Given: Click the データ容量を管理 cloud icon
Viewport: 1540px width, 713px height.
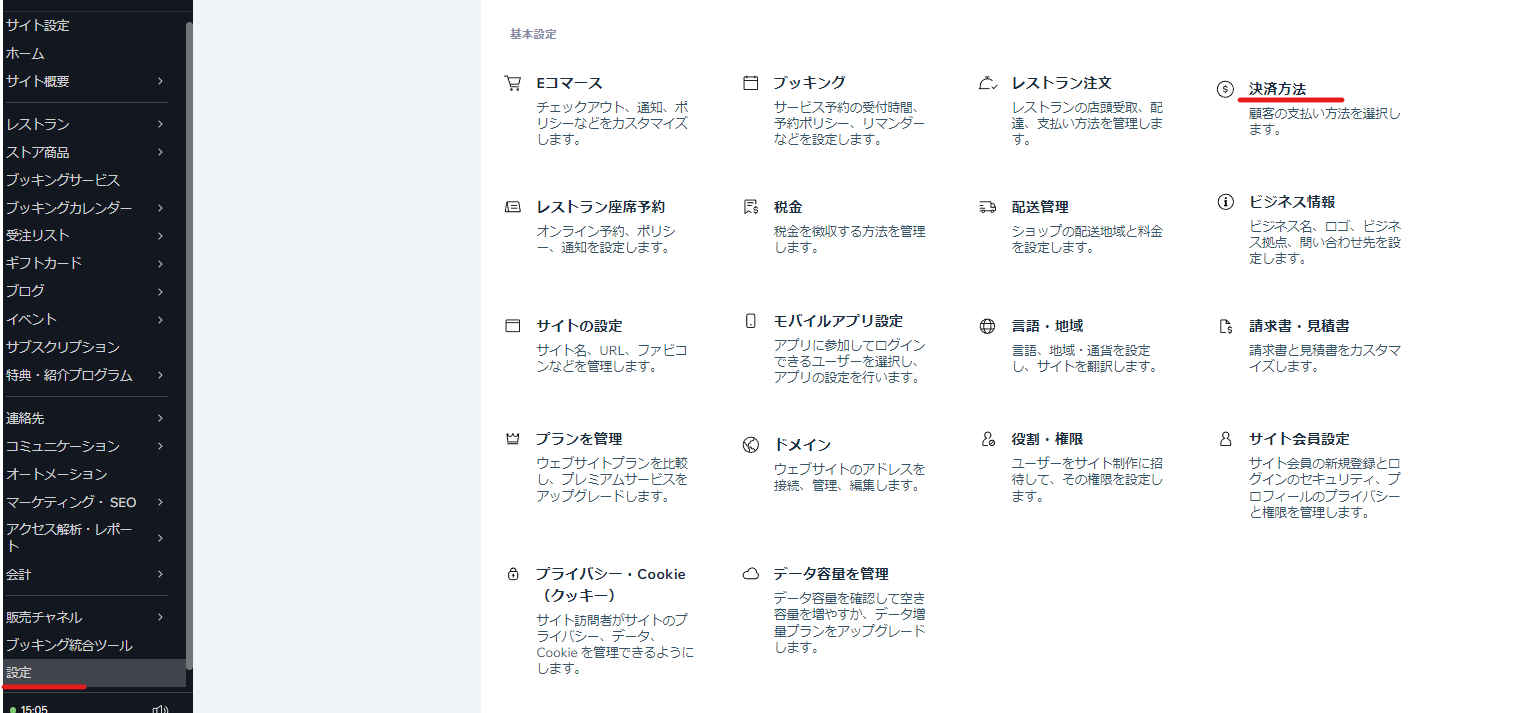Looking at the screenshot, I should (750, 574).
